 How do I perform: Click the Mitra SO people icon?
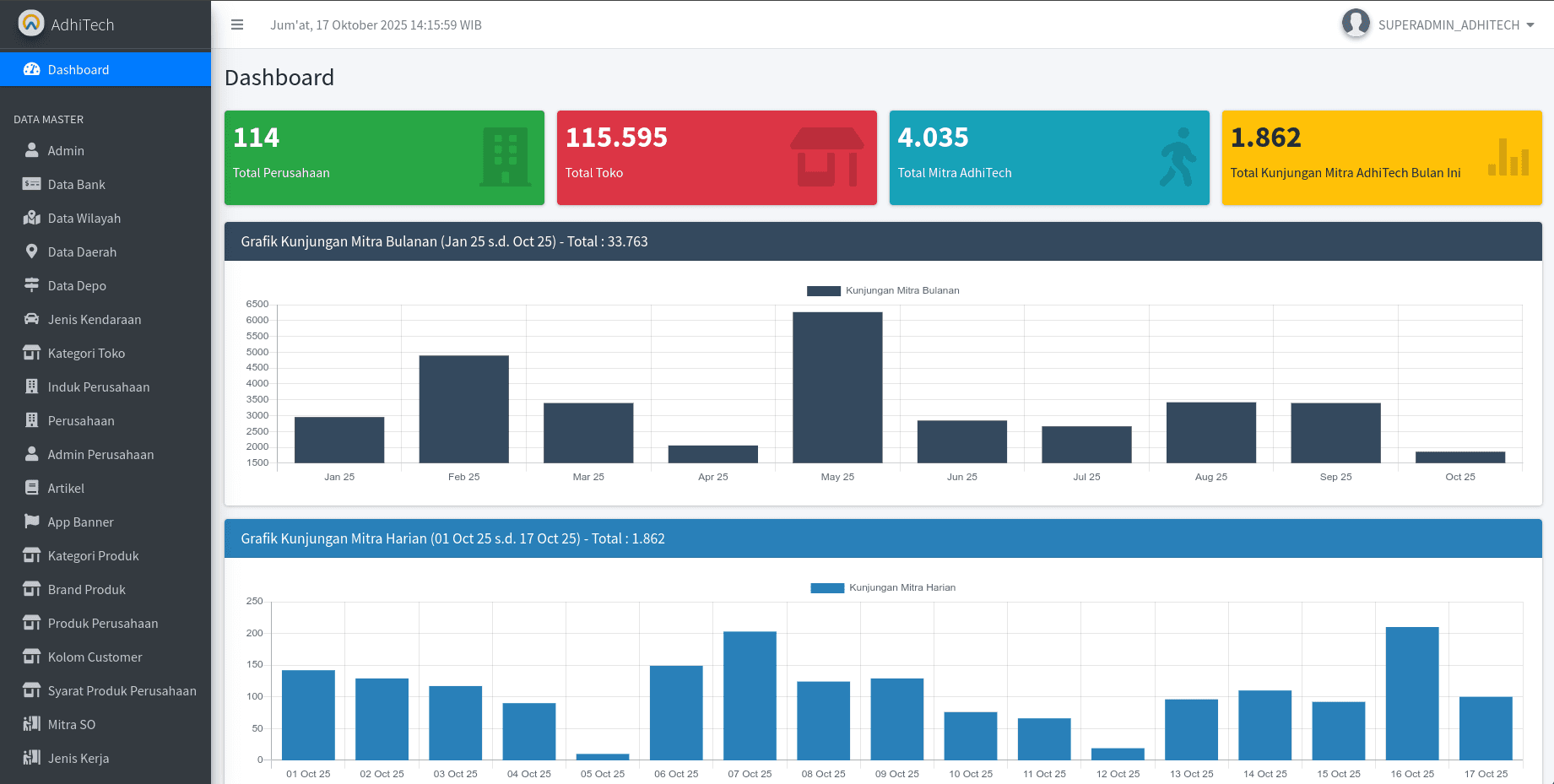(x=32, y=724)
